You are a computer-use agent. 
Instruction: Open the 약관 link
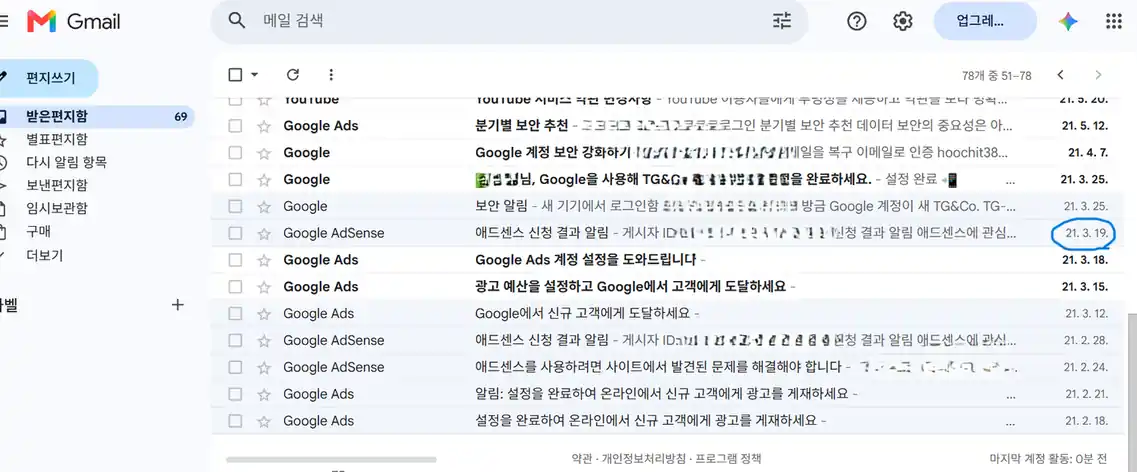(582, 459)
